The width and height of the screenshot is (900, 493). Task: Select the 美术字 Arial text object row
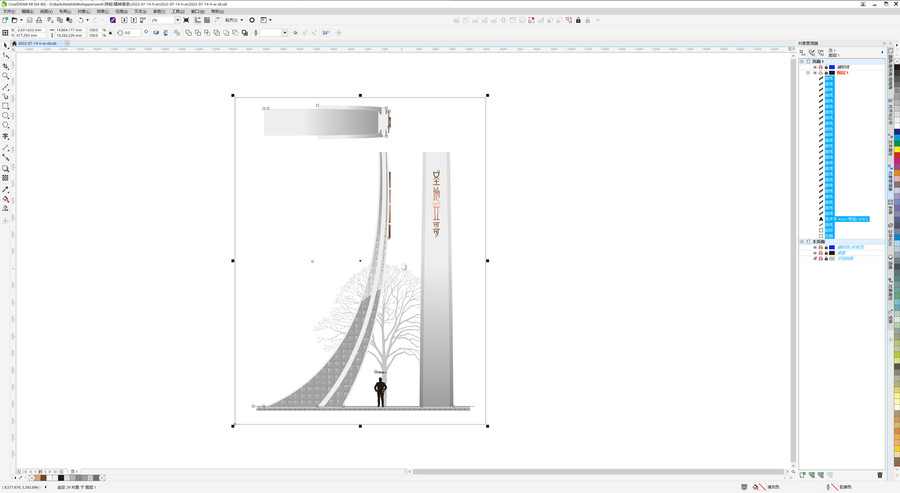pos(847,219)
